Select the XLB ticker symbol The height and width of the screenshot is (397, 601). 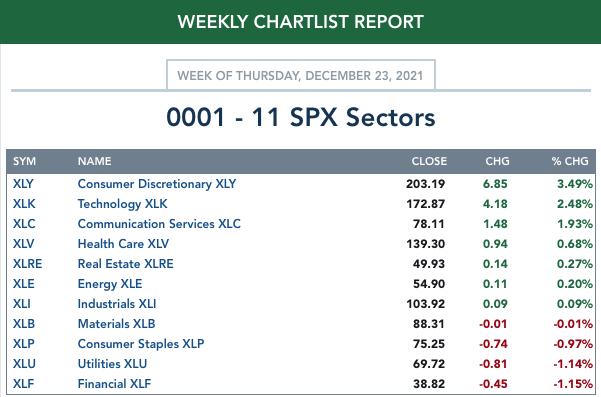(x=24, y=324)
